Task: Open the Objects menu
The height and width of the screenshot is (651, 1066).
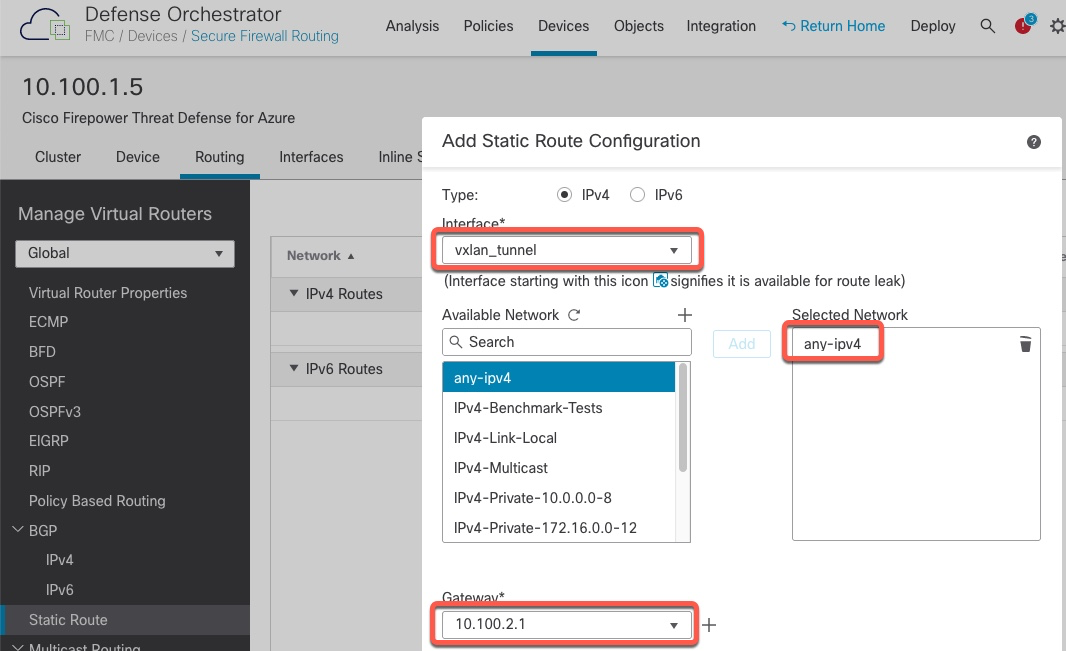Action: tap(638, 26)
